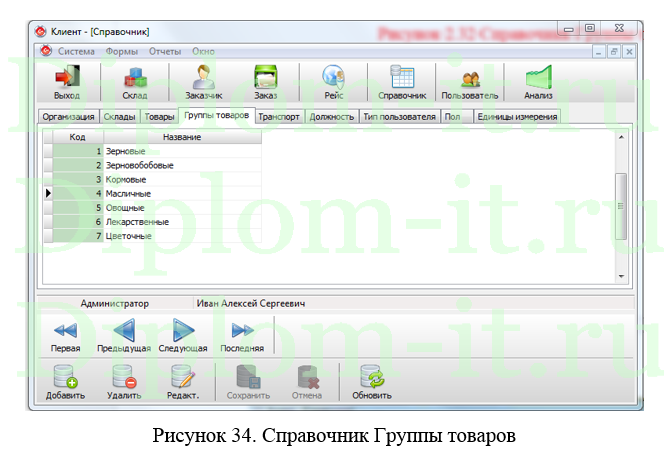The image size is (664, 452).
Task: Switch to the Товары tab
Action: click(x=159, y=116)
